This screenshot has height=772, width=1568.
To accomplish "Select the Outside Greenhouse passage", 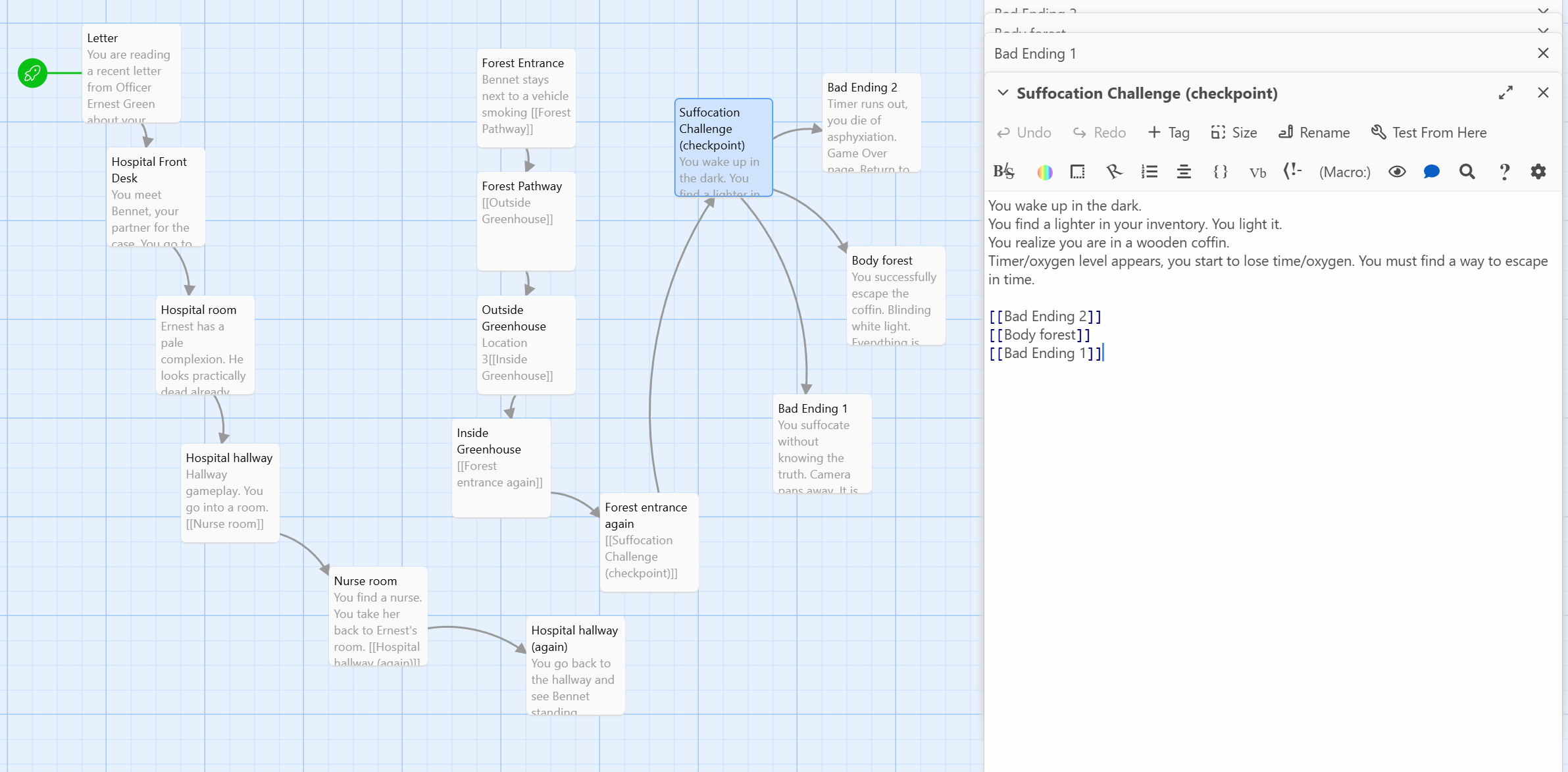I will tap(526, 345).
